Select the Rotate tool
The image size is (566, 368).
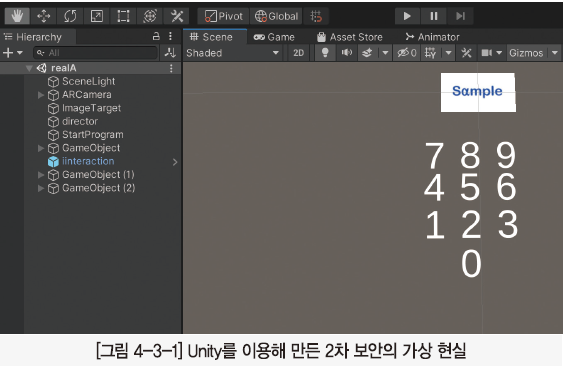pyautogui.click(x=70, y=16)
